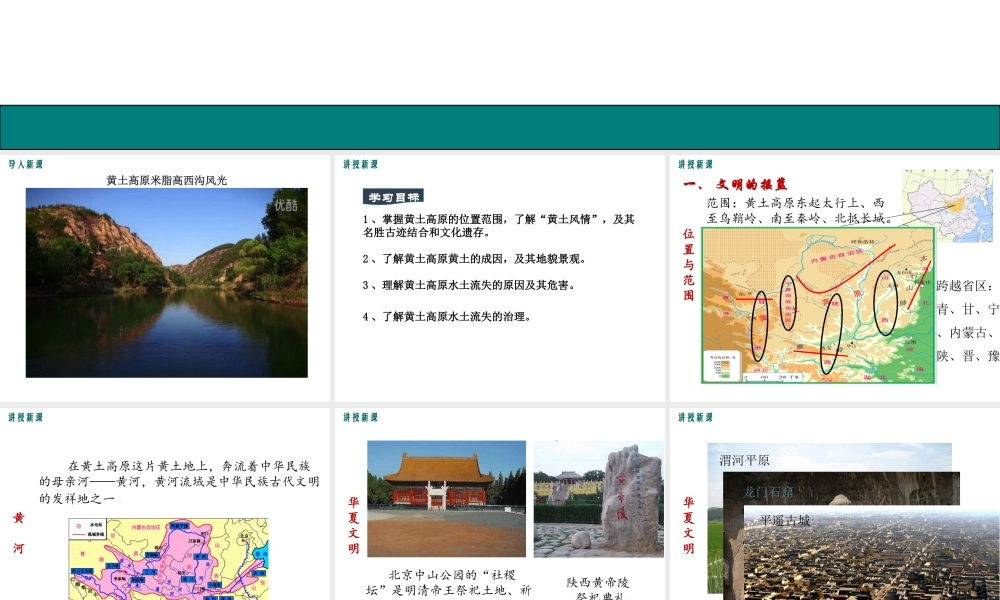Click the 跨越省区 text
This screenshot has width=1000, height=600.
tap(967, 321)
